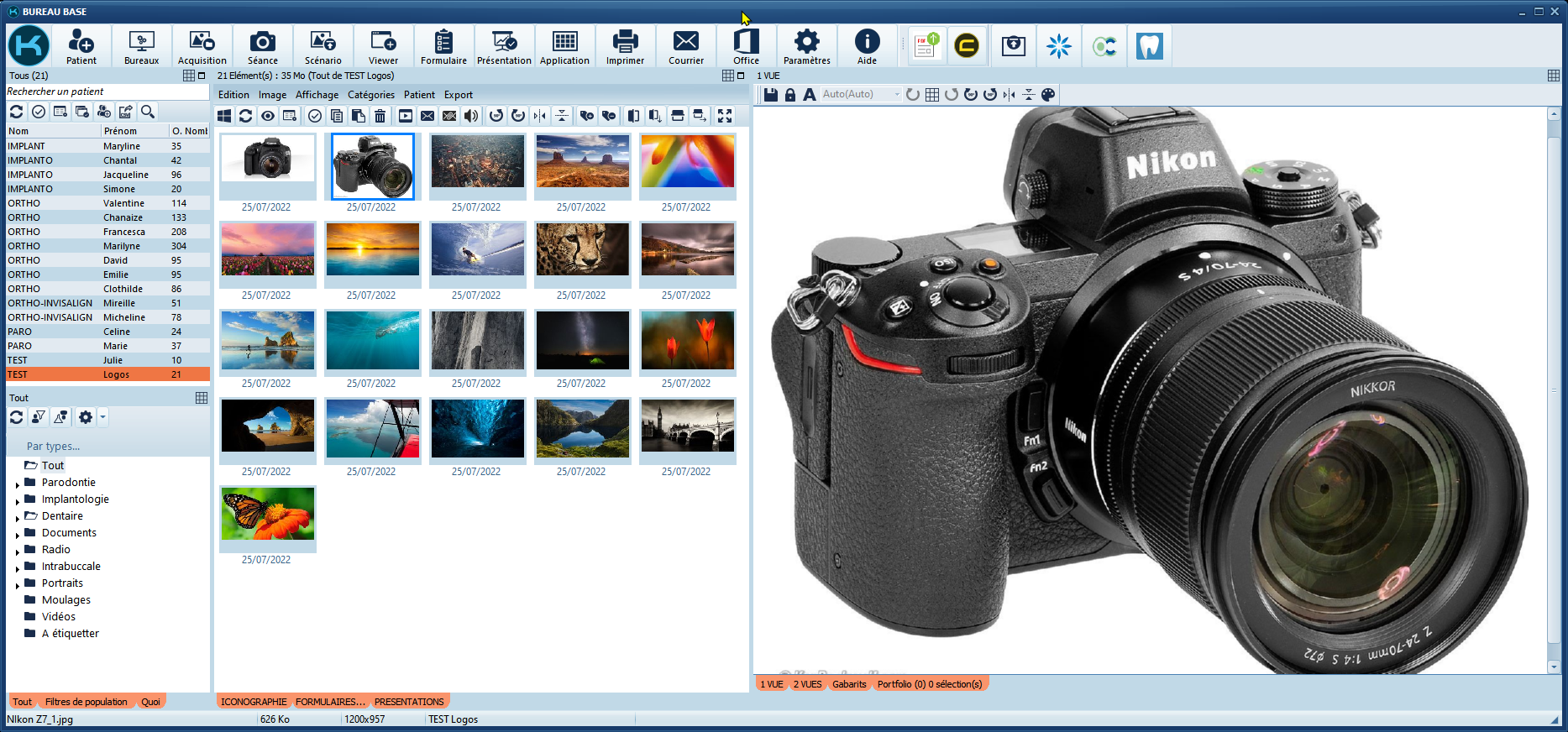Select the cheetah photo thumbnail
The width and height of the screenshot is (1568, 732).
tap(582, 249)
